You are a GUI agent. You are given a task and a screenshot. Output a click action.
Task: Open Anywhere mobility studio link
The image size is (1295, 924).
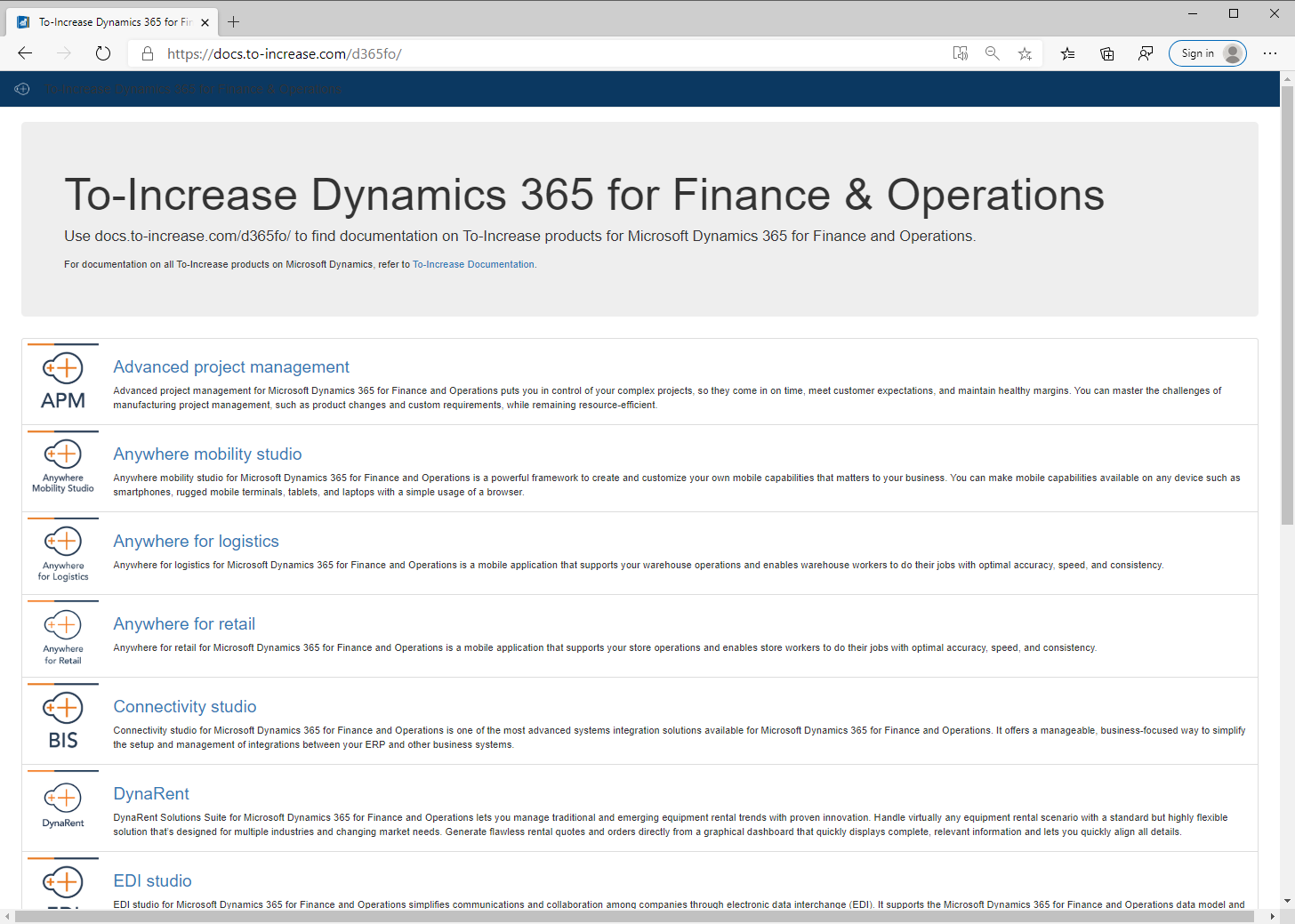[x=207, y=454]
